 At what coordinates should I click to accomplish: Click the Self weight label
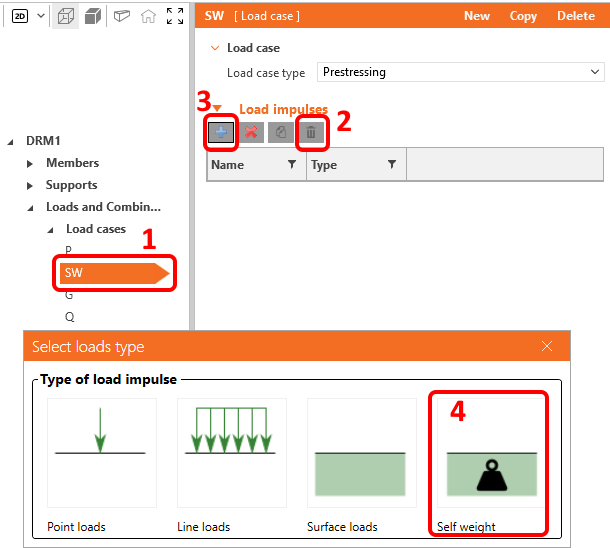[x=466, y=527]
